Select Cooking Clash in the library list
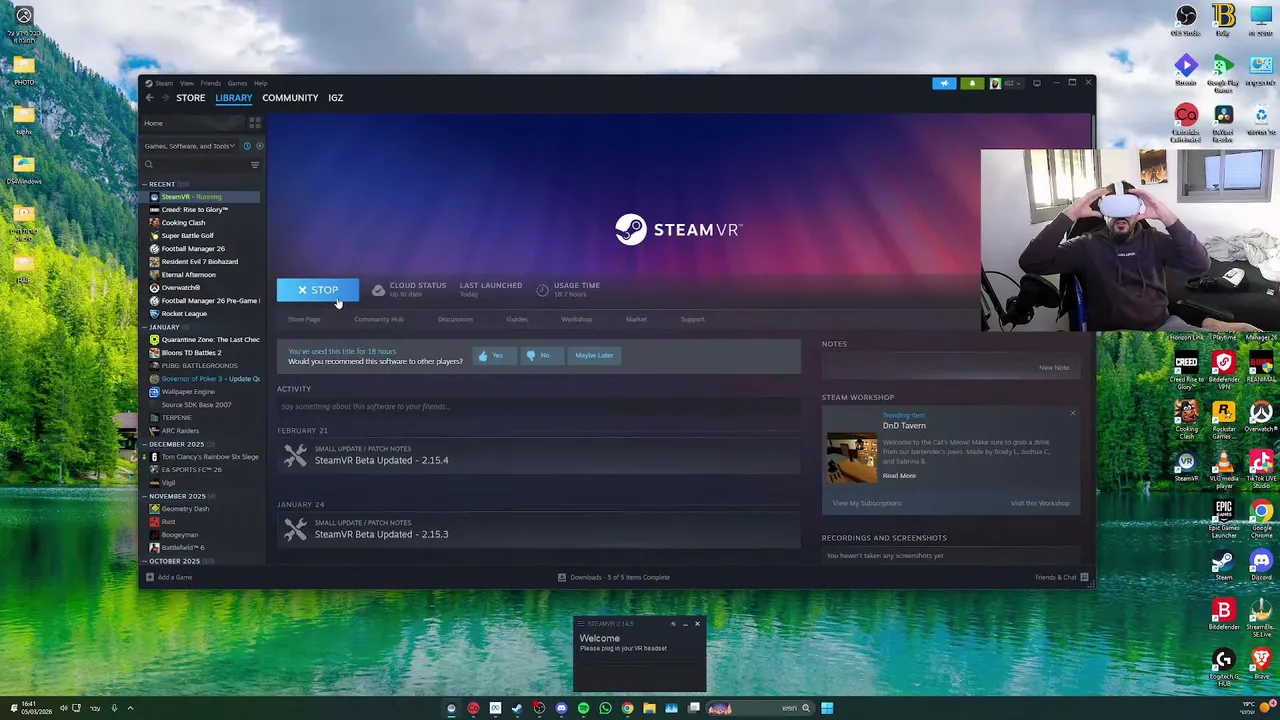Image resolution: width=1280 pixels, height=720 pixels. [182, 223]
